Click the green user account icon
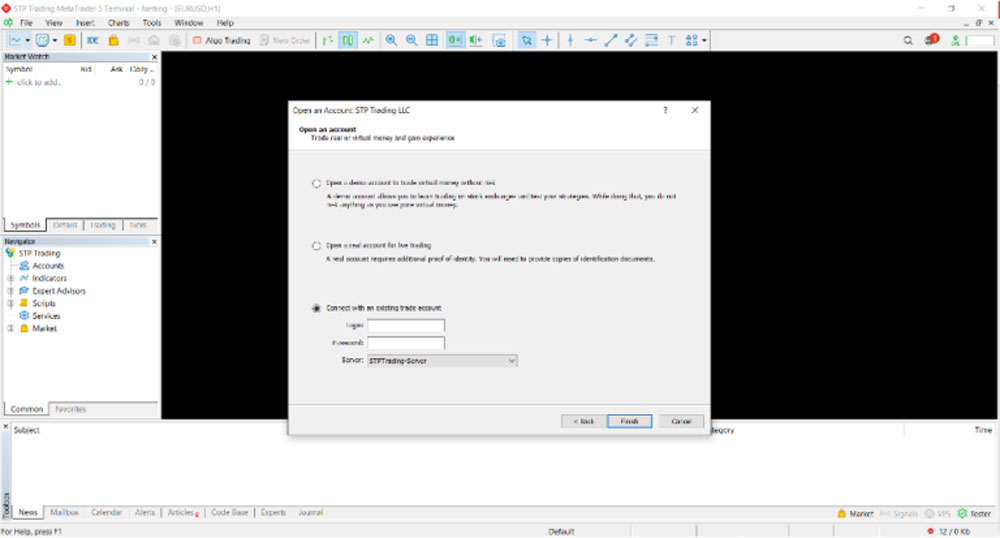Image resolution: width=1000 pixels, height=538 pixels. pyautogui.click(x=955, y=40)
